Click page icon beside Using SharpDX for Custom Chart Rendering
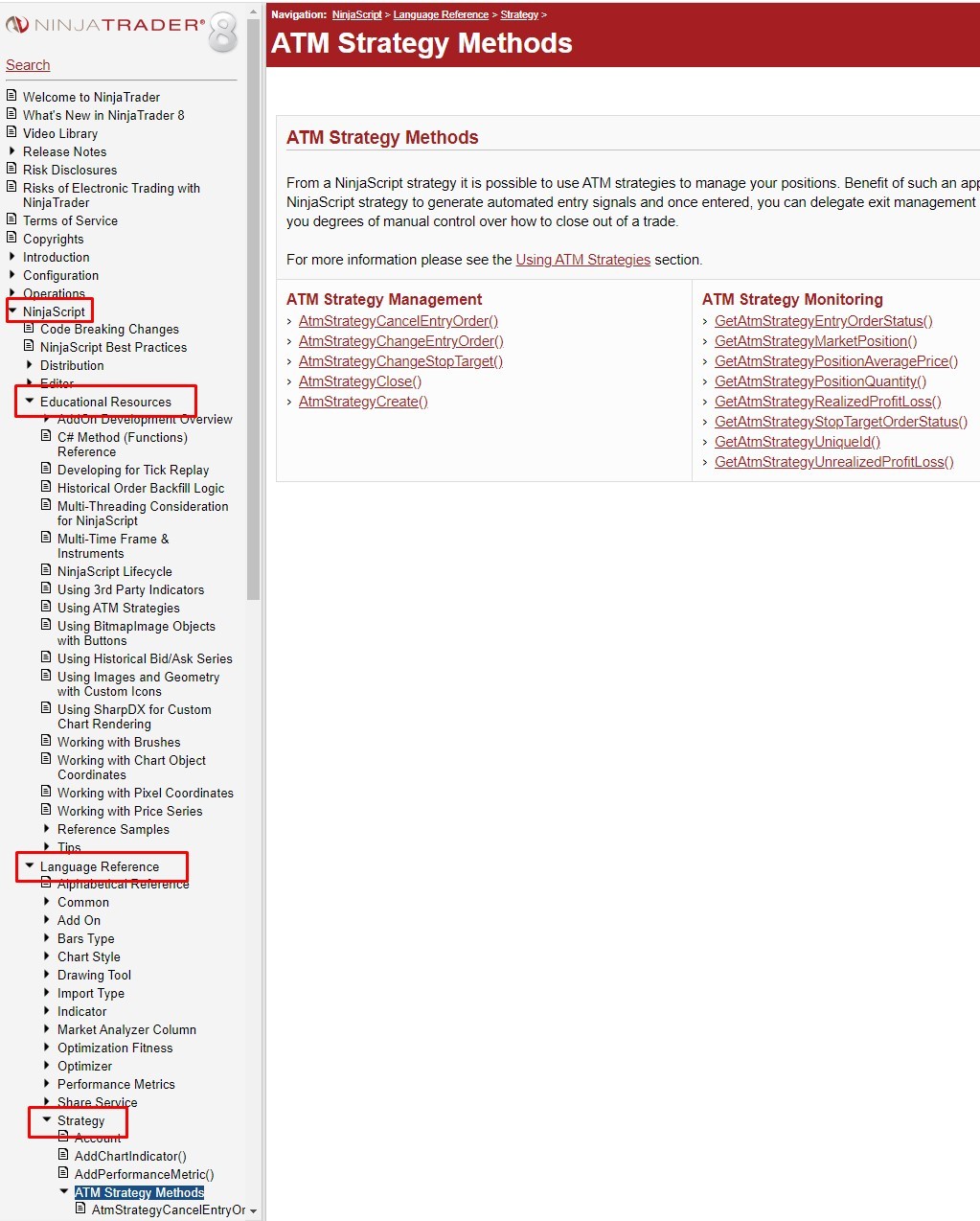Screen dimensions: 980x1221 pyautogui.click(x=47, y=708)
